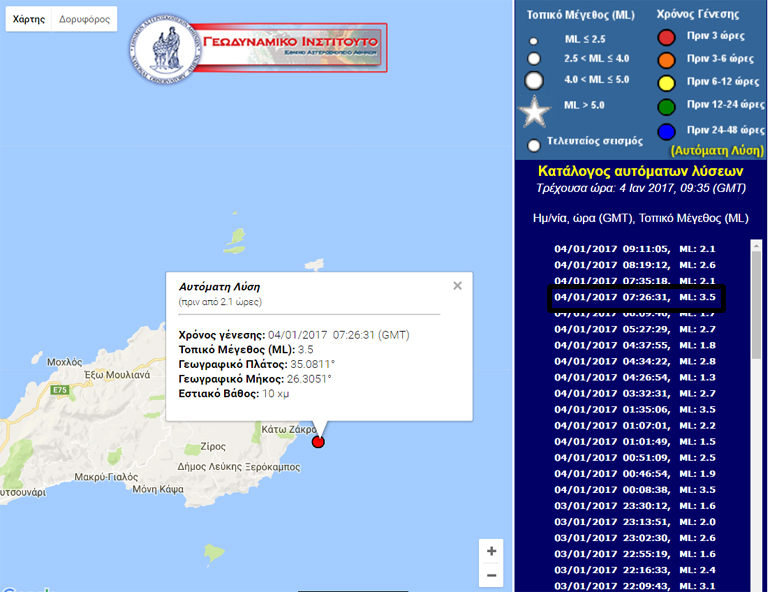Click the orange 'Πριν 3-6 ώρες' legend circle
The image size is (770, 592).
click(667, 60)
